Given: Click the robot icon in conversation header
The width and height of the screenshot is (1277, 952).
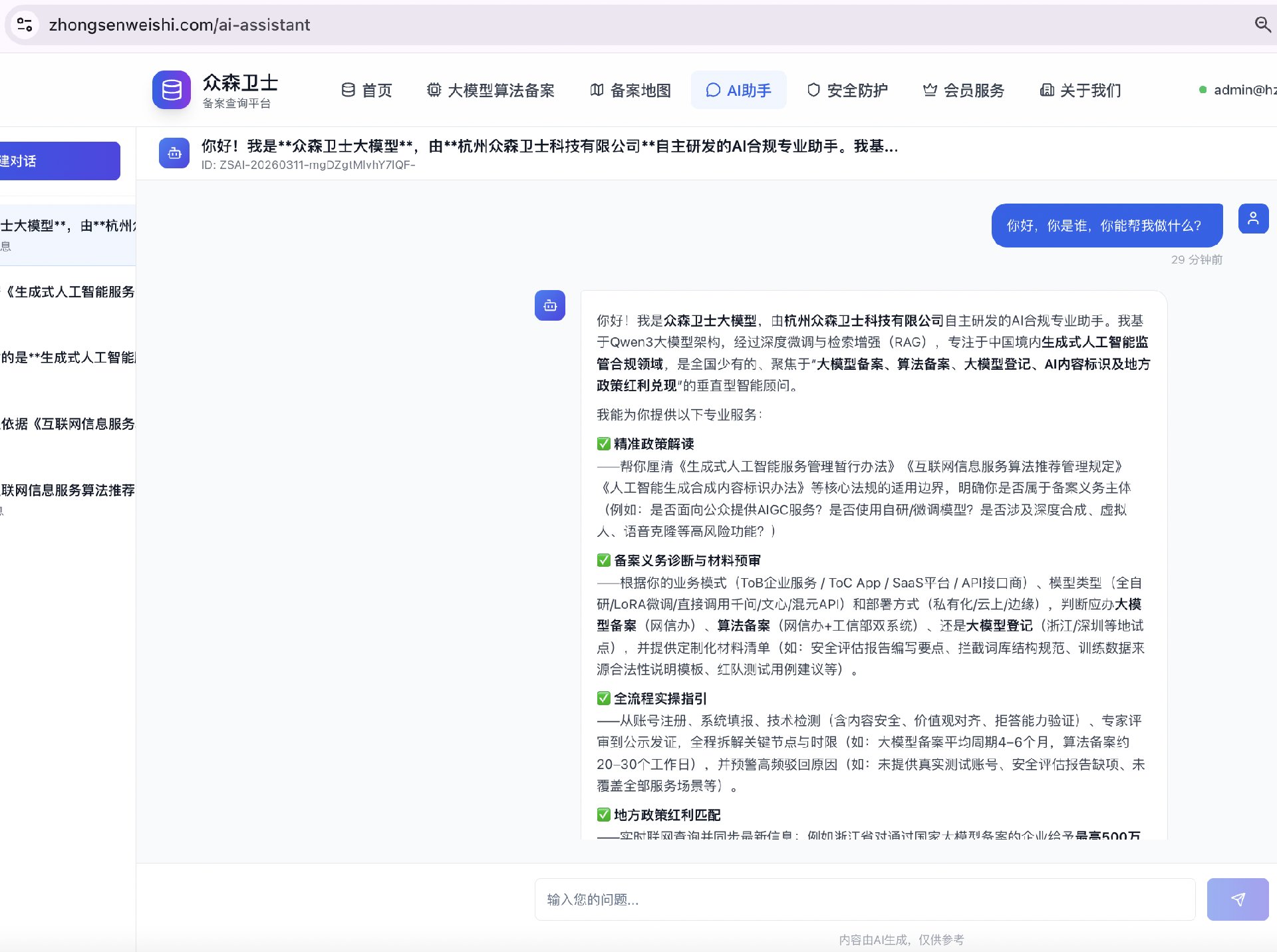Looking at the screenshot, I should click(x=174, y=154).
